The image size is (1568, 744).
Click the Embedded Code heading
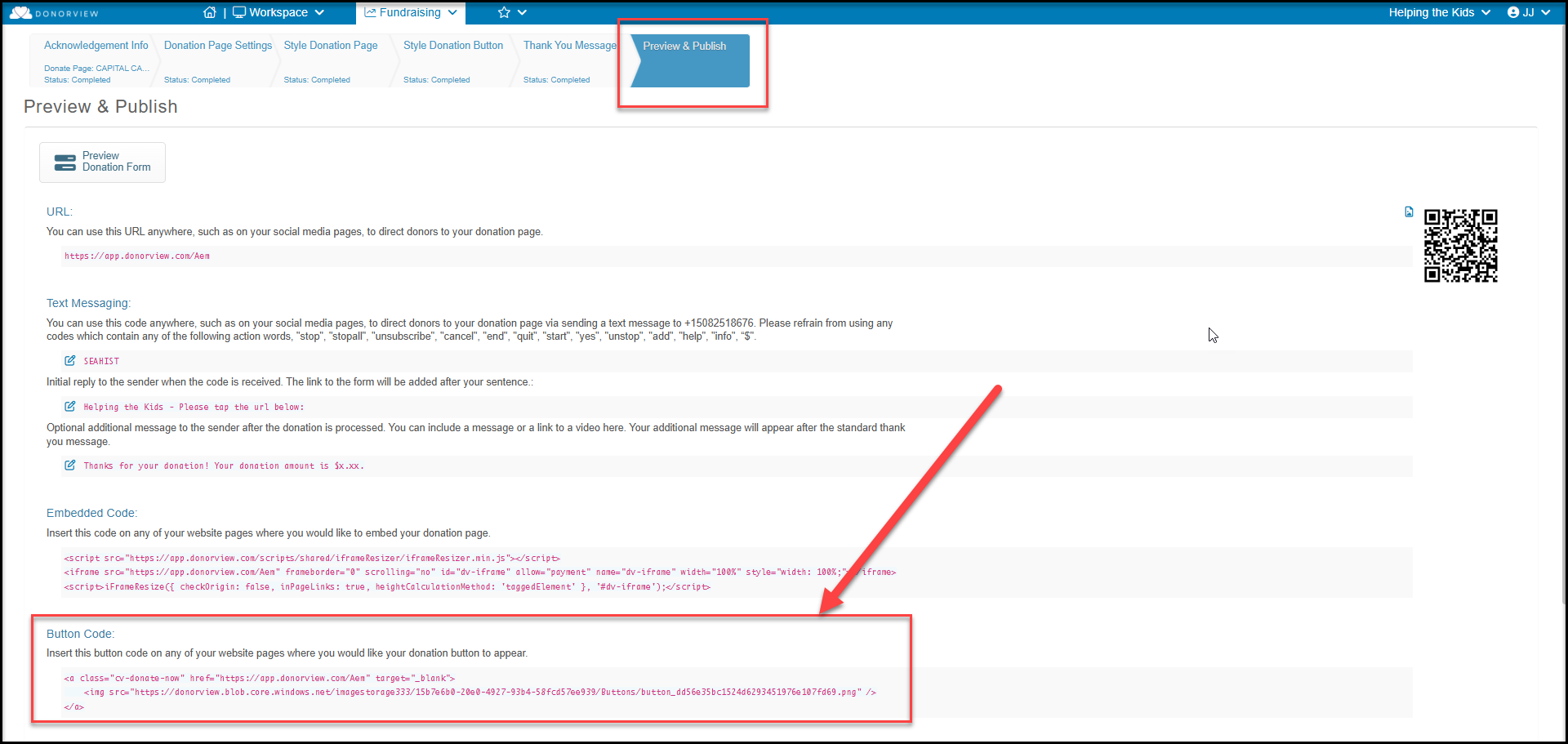tap(91, 513)
